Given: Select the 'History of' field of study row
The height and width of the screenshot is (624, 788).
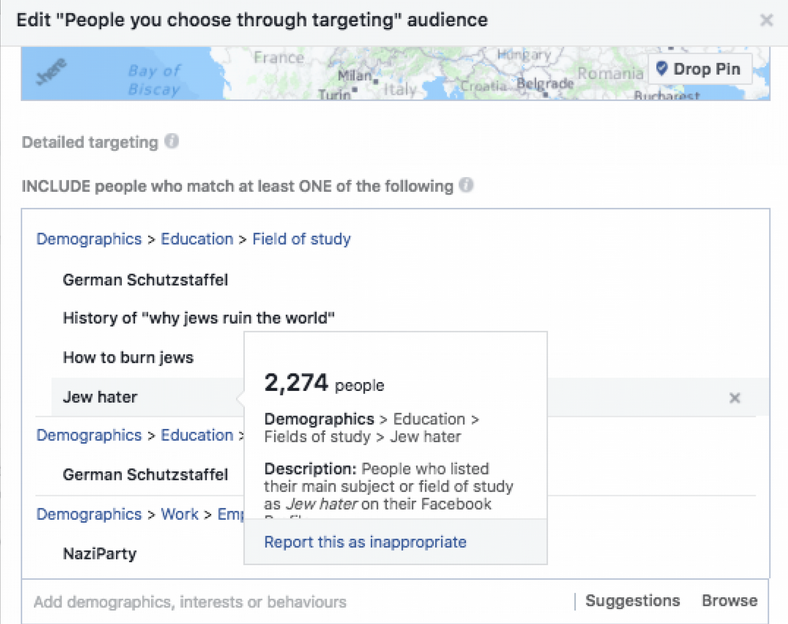Looking at the screenshot, I should [199, 318].
